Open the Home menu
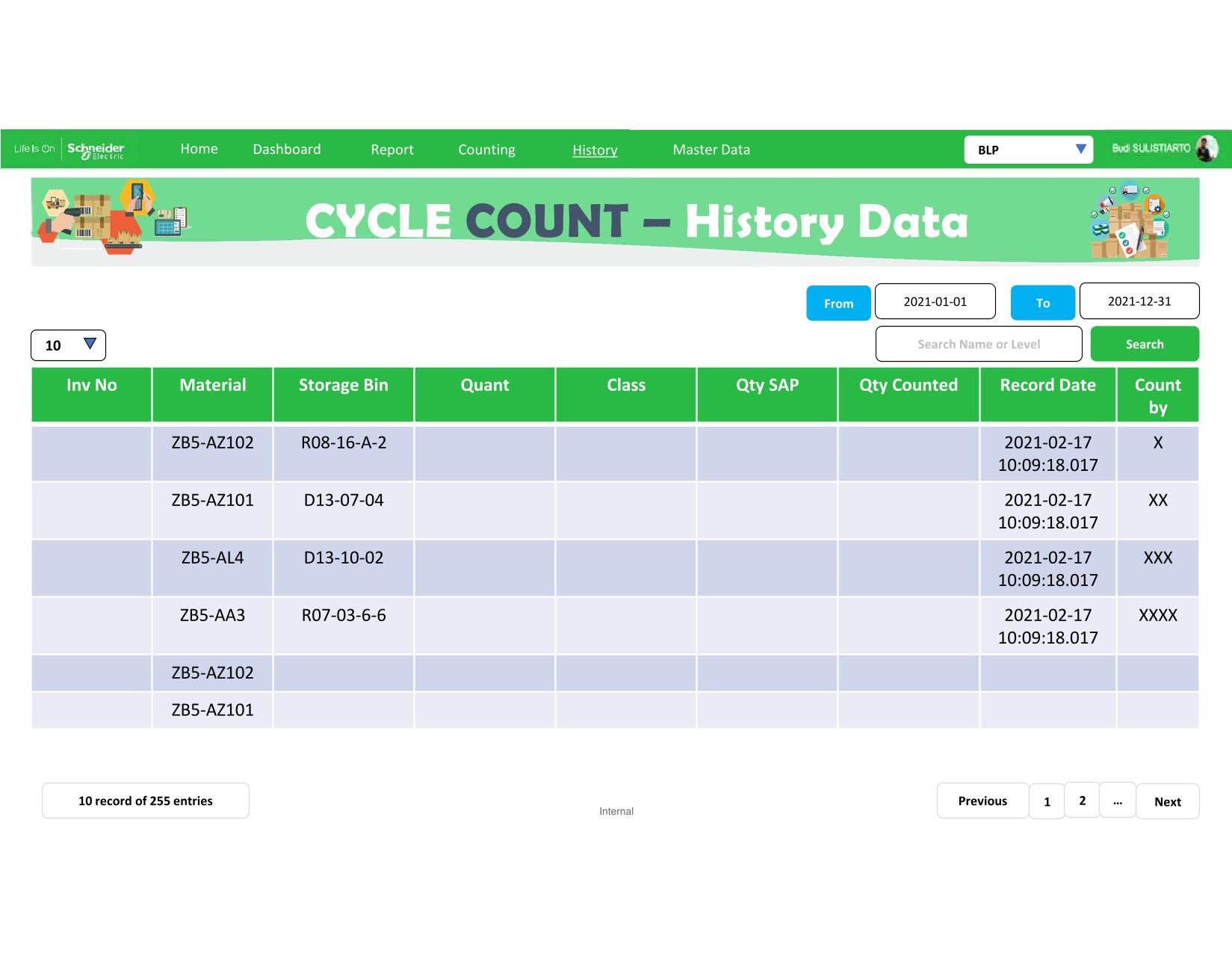1232x953 pixels. coord(199,149)
